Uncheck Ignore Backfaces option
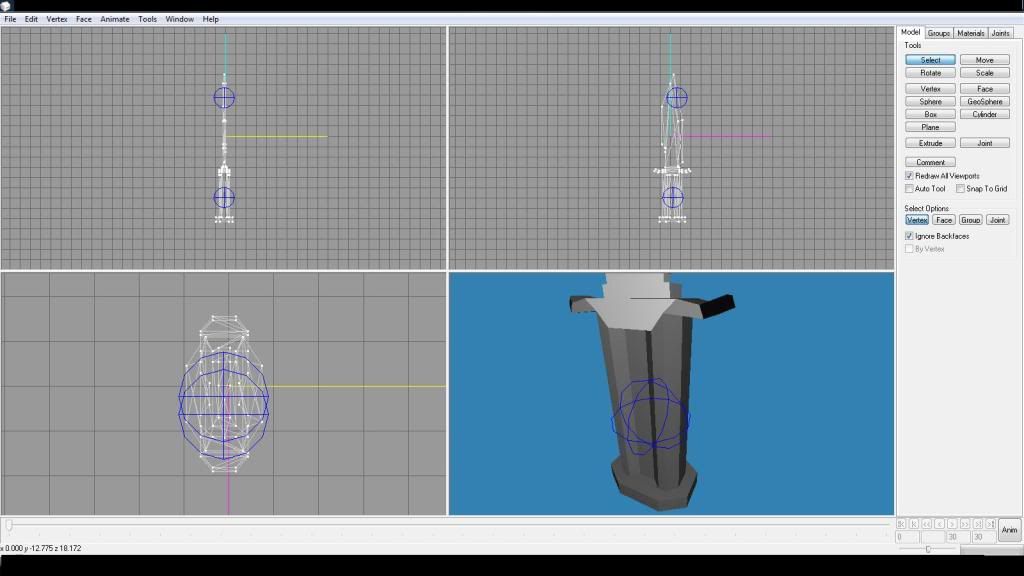This screenshot has width=1024, height=576. (909, 236)
